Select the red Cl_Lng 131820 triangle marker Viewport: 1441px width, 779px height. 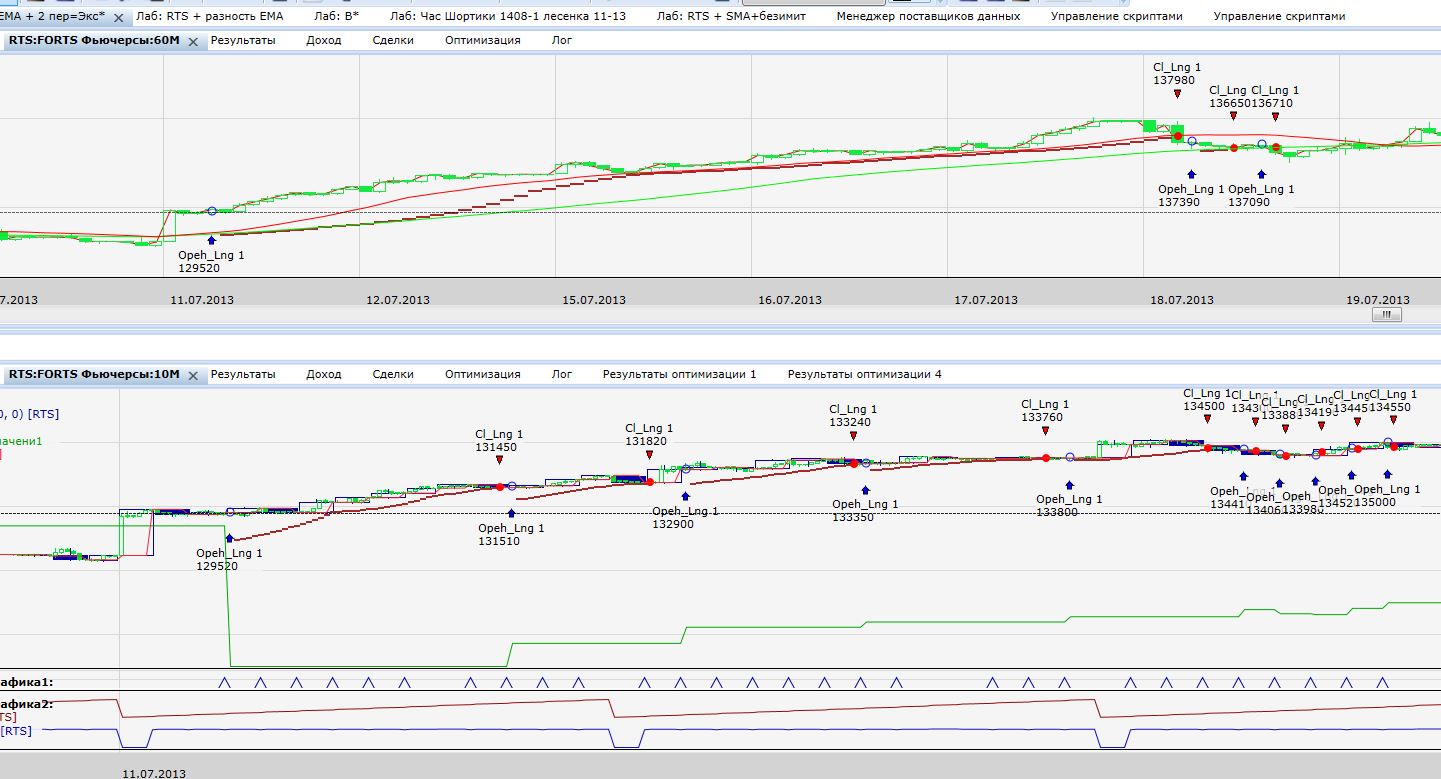coord(649,455)
